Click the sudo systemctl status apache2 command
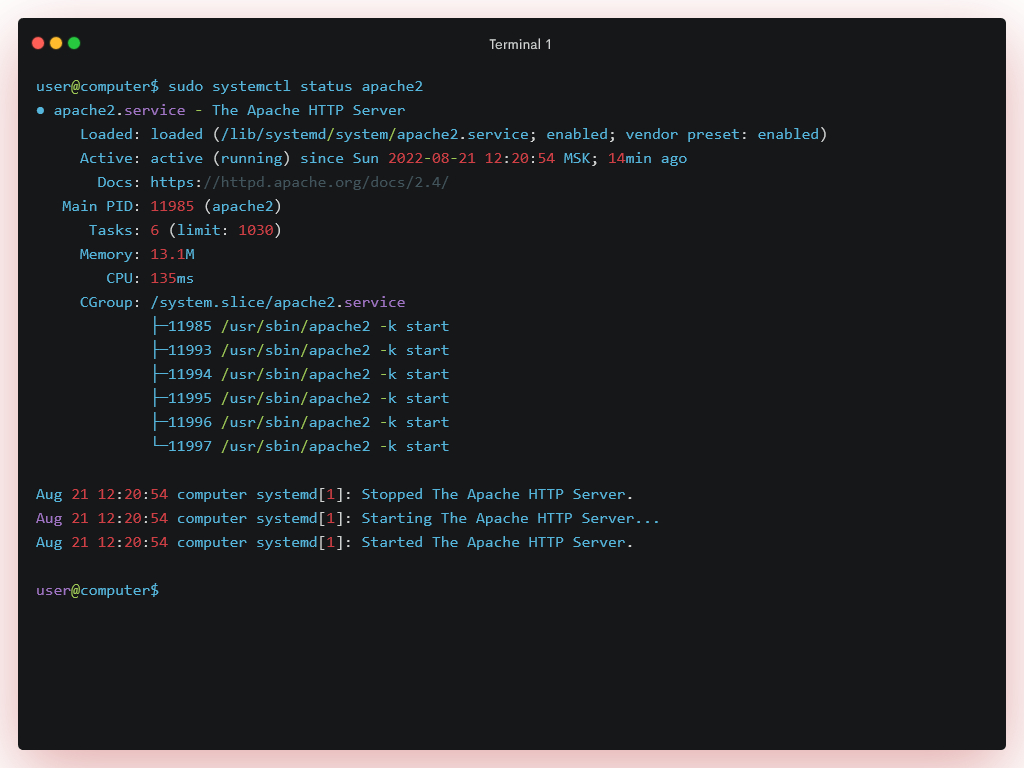Viewport: 1024px width, 768px height. (295, 86)
